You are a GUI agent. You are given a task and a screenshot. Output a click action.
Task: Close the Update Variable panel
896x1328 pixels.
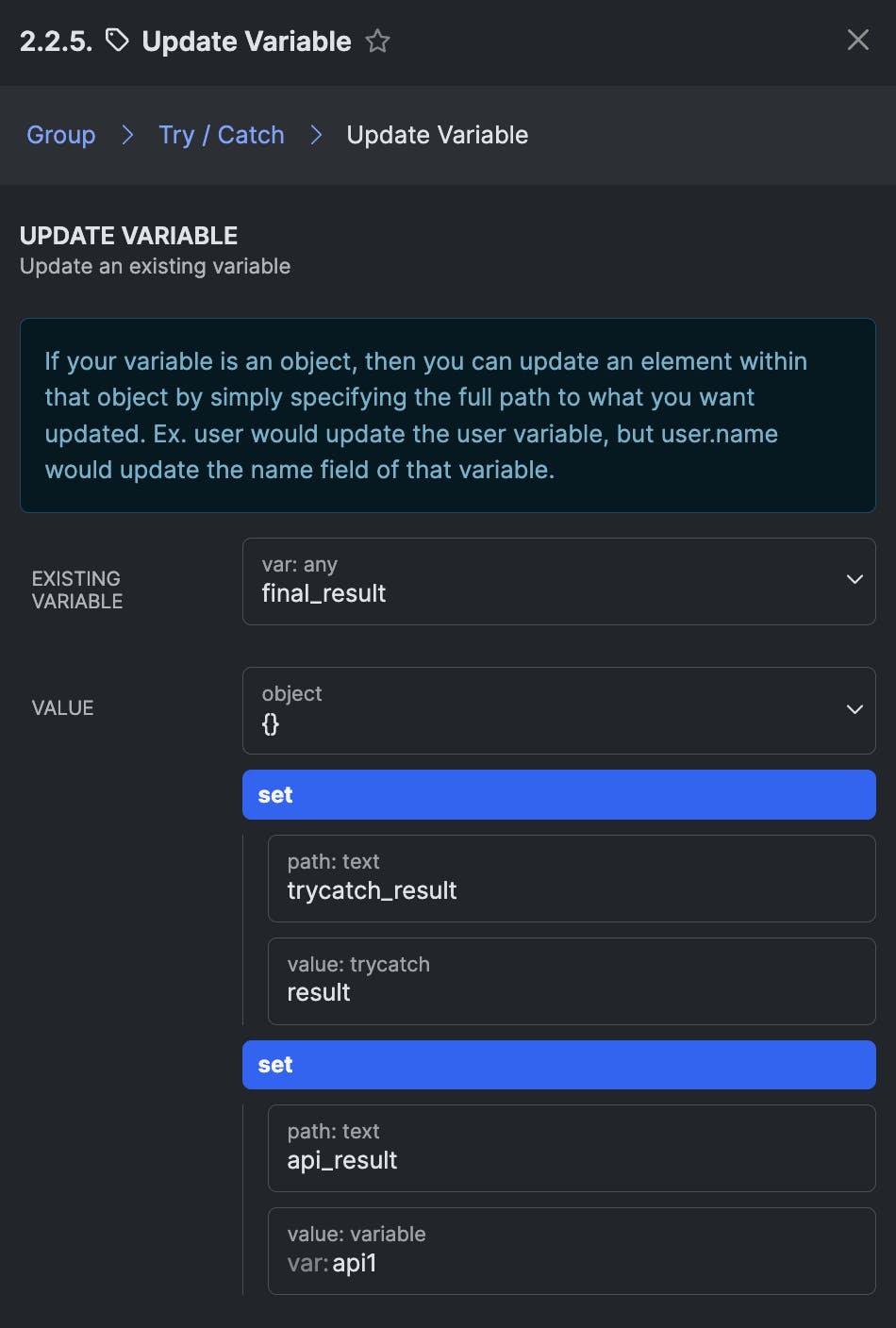857,40
